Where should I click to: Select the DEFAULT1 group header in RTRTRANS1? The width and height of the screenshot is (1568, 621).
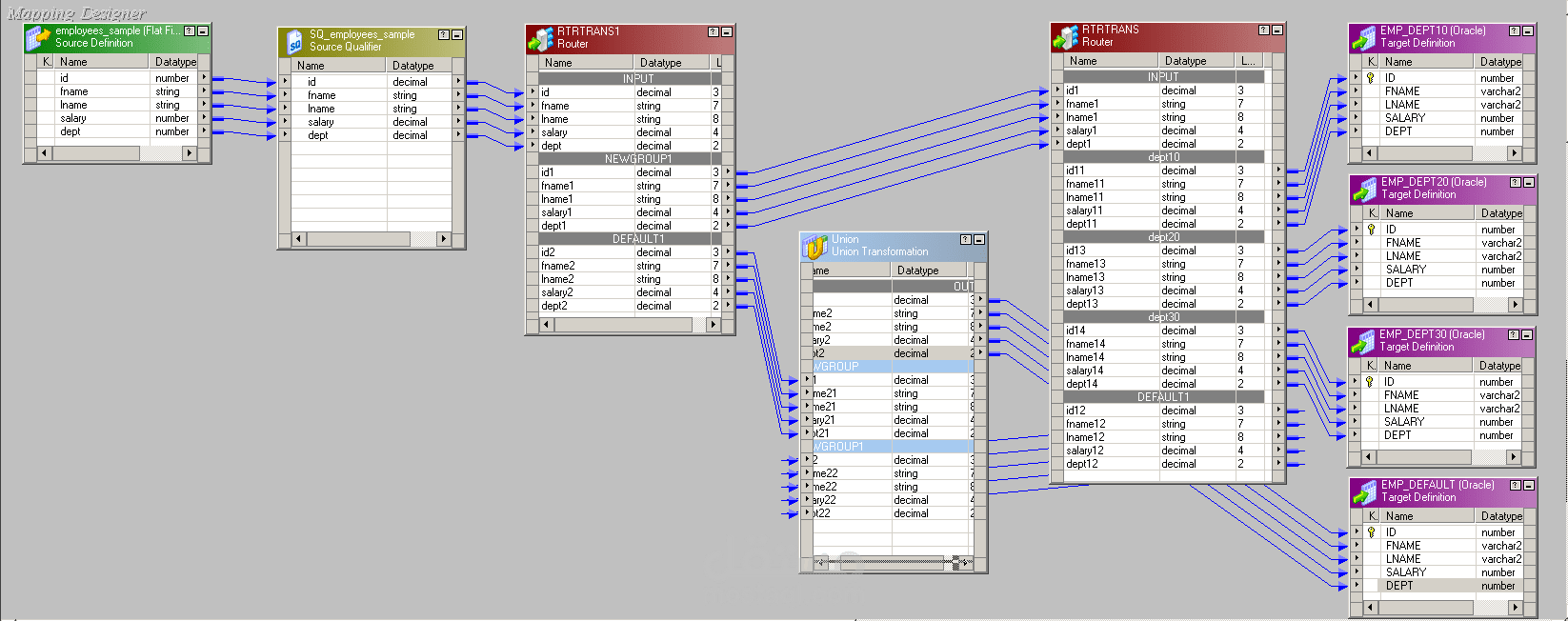tap(638, 239)
